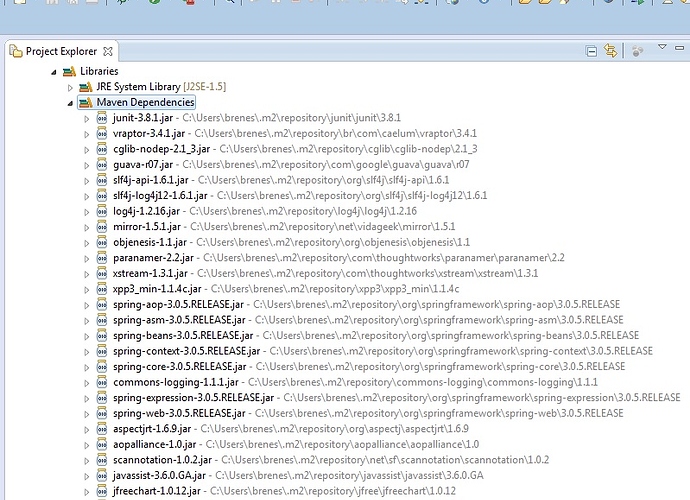The height and width of the screenshot is (500, 690).
Task: Select slf4j-log4j12-1.6.1.jar file name
Action: pyautogui.click(x=160, y=195)
